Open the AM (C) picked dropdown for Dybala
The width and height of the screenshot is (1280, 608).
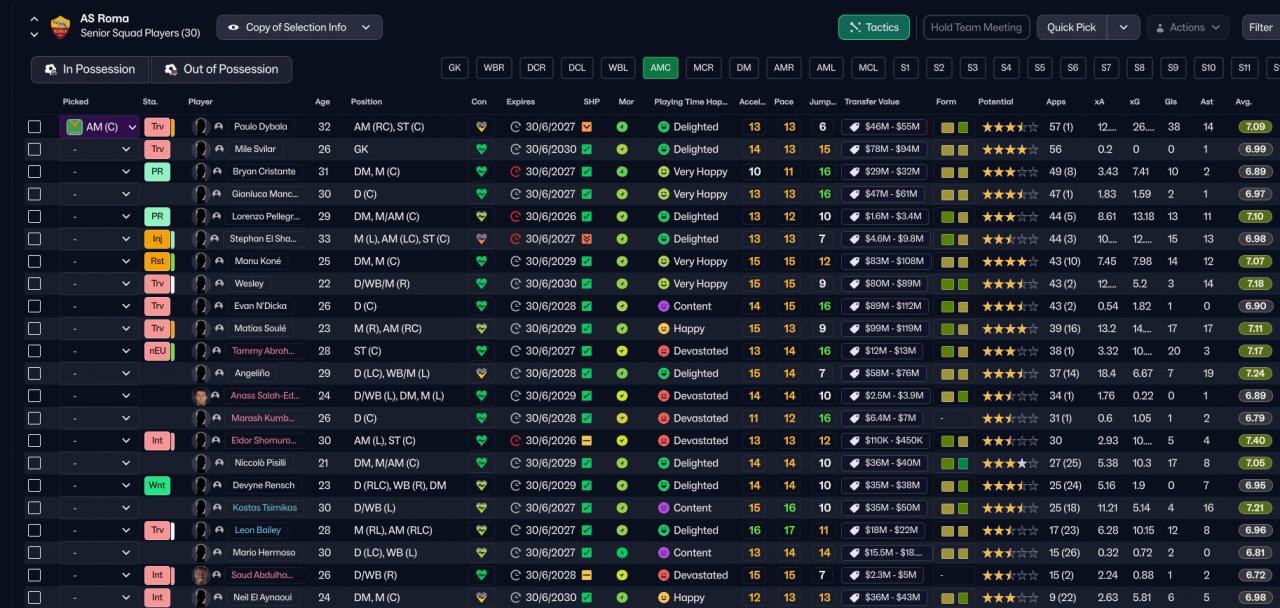click(99, 127)
